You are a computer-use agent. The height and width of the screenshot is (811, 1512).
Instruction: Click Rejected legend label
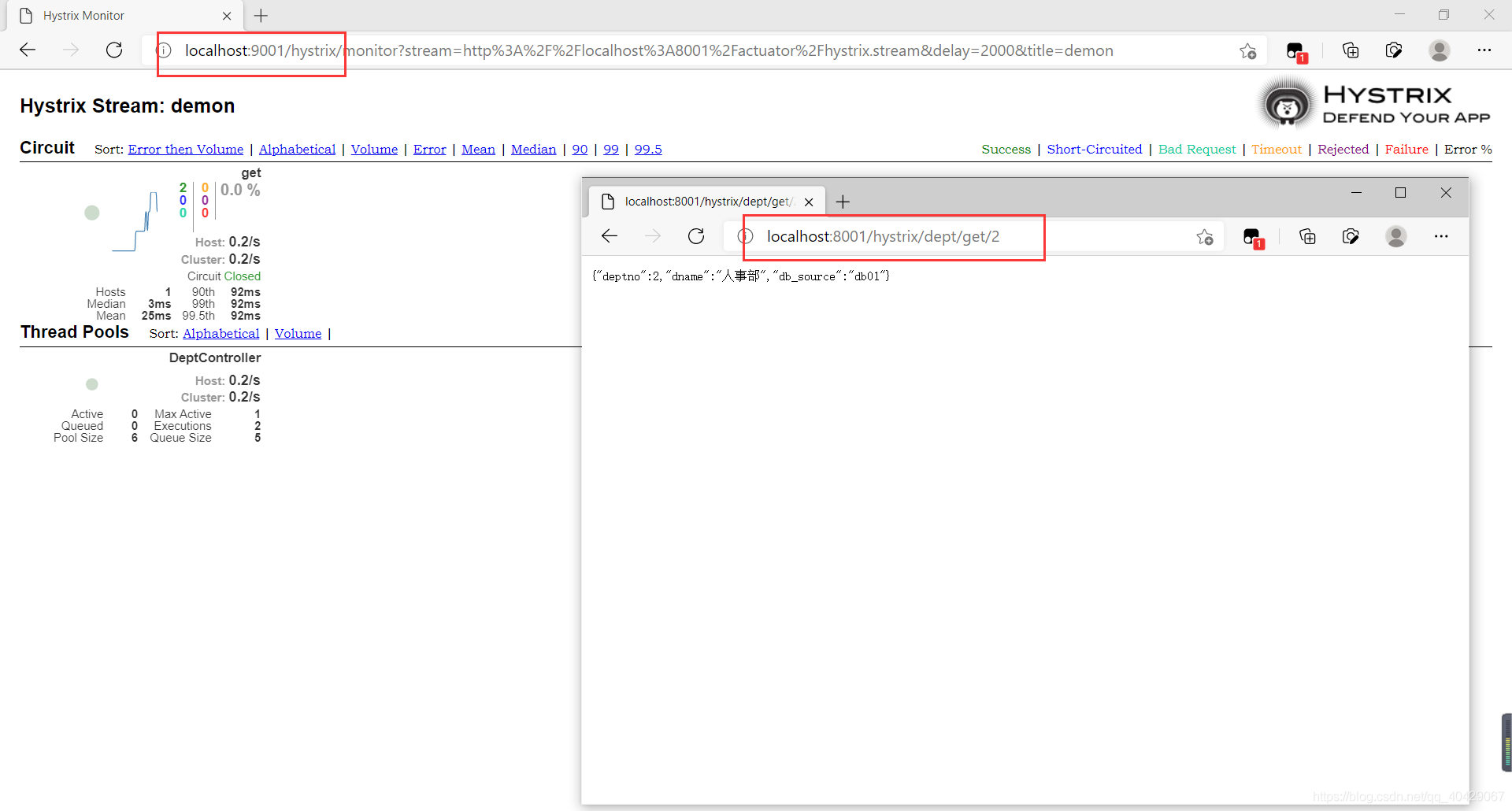tap(1343, 150)
